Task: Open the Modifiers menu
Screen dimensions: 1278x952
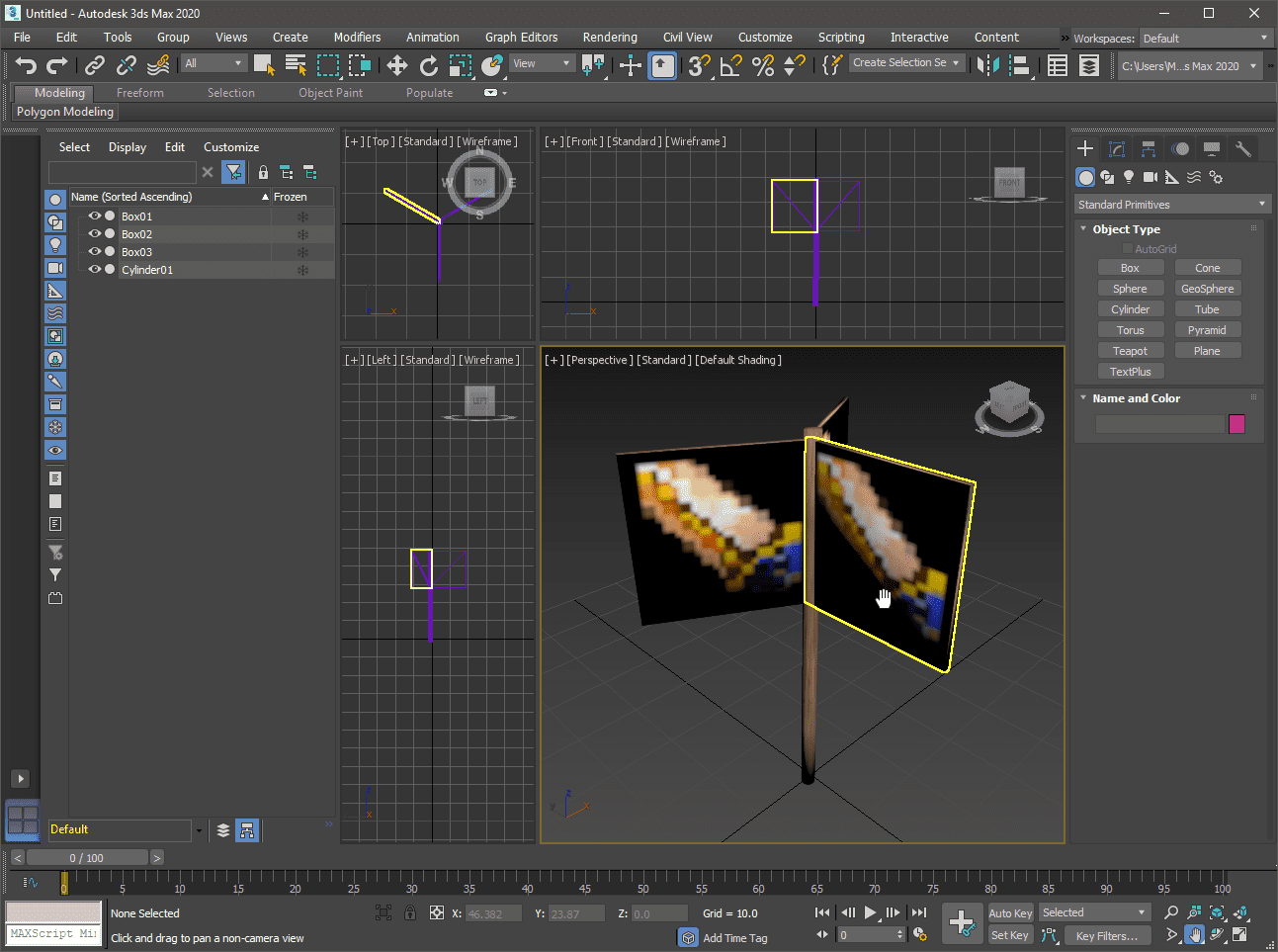Action: pyautogui.click(x=357, y=37)
